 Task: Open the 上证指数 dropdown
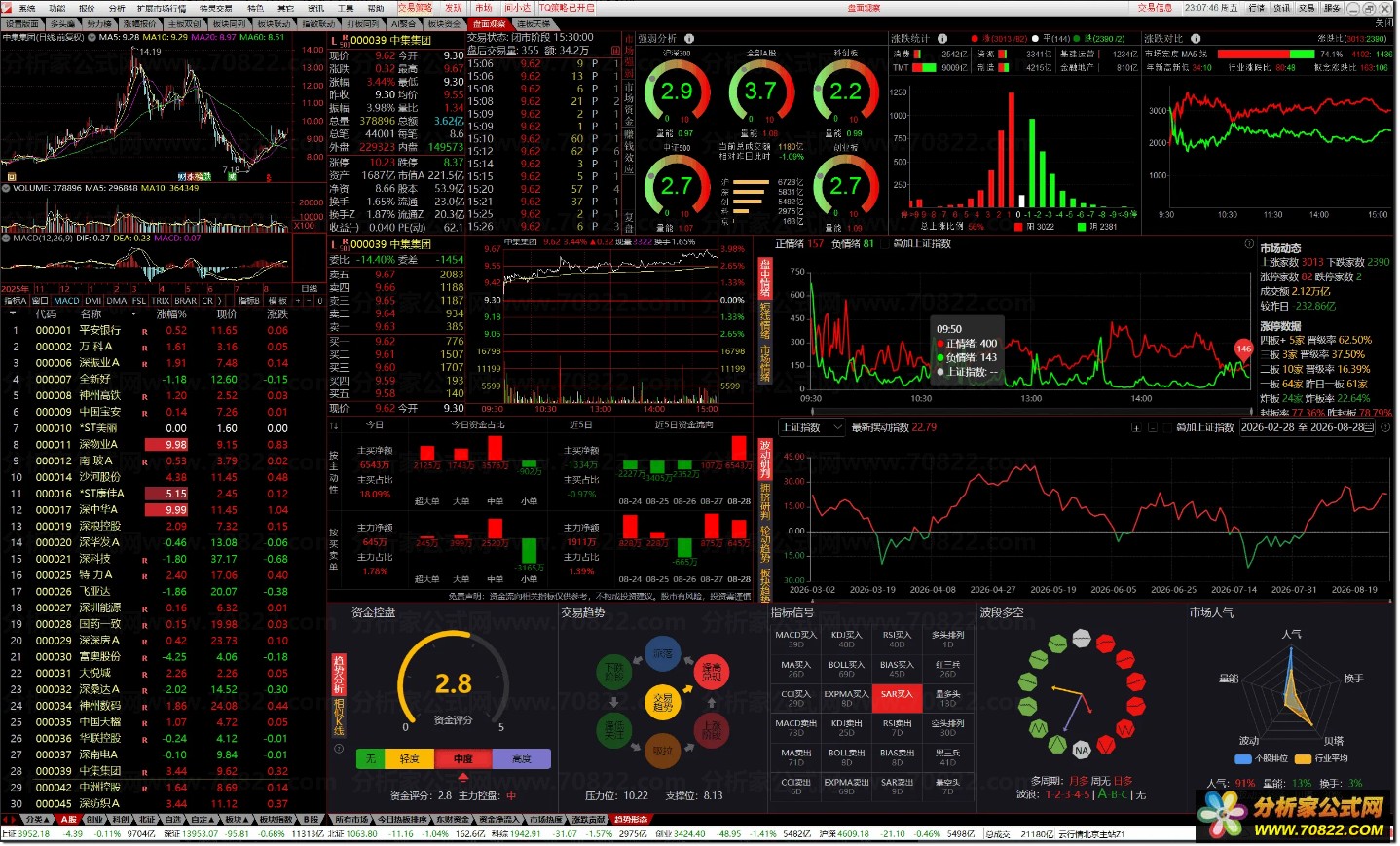(x=811, y=428)
